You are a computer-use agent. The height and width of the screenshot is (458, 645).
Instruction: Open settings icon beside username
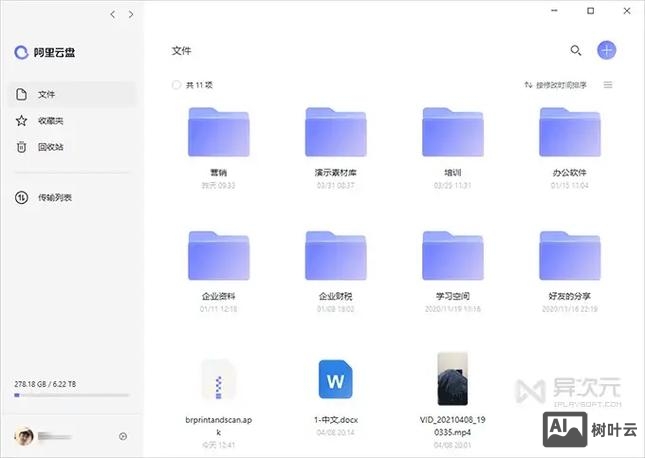pyautogui.click(x=123, y=436)
